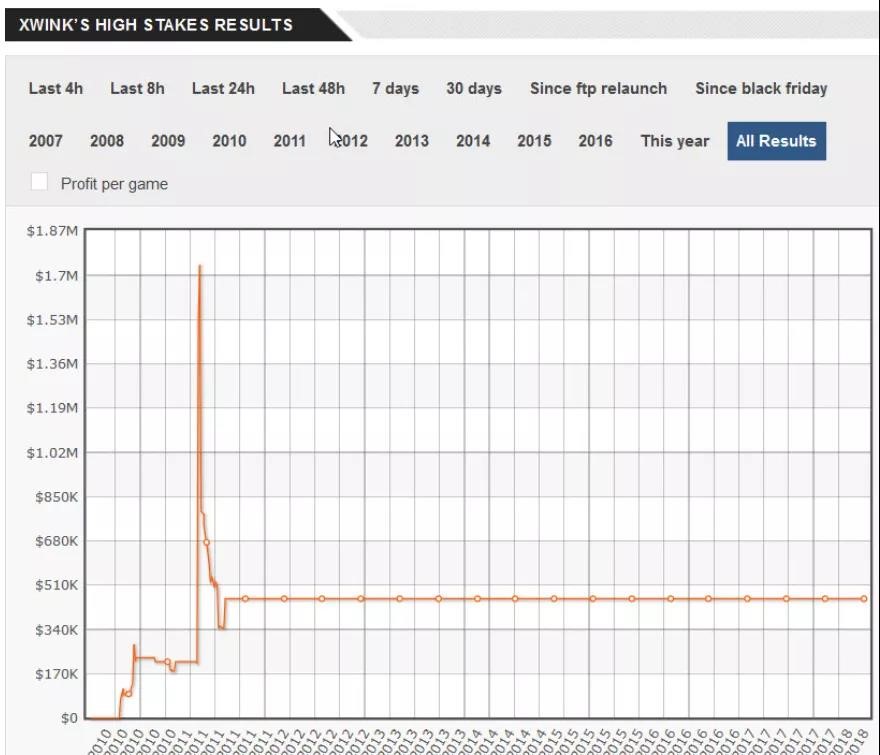View results for 2013
880x755 pixels.
point(411,141)
